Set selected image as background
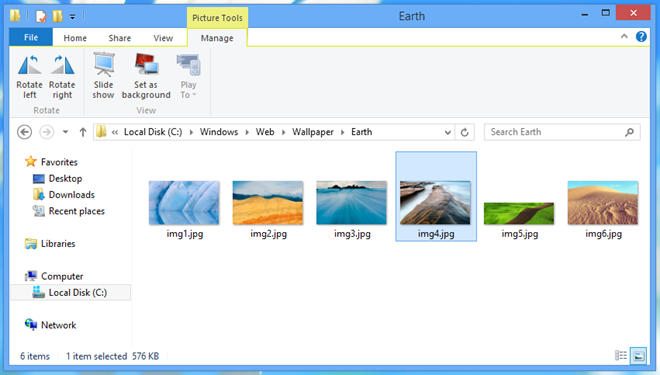This screenshot has height=375, width=660. (146, 76)
